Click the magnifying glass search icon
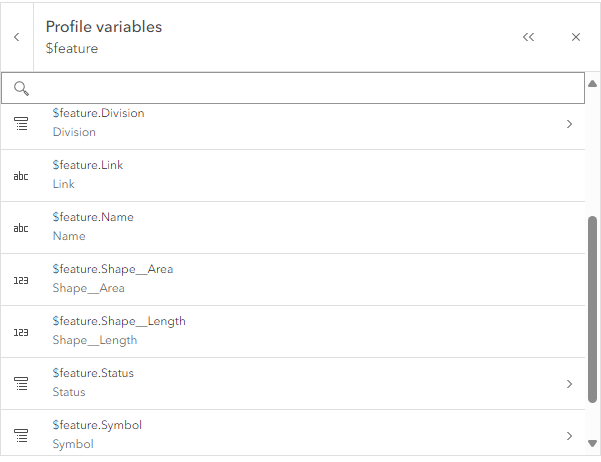The image size is (601, 462). [21, 88]
